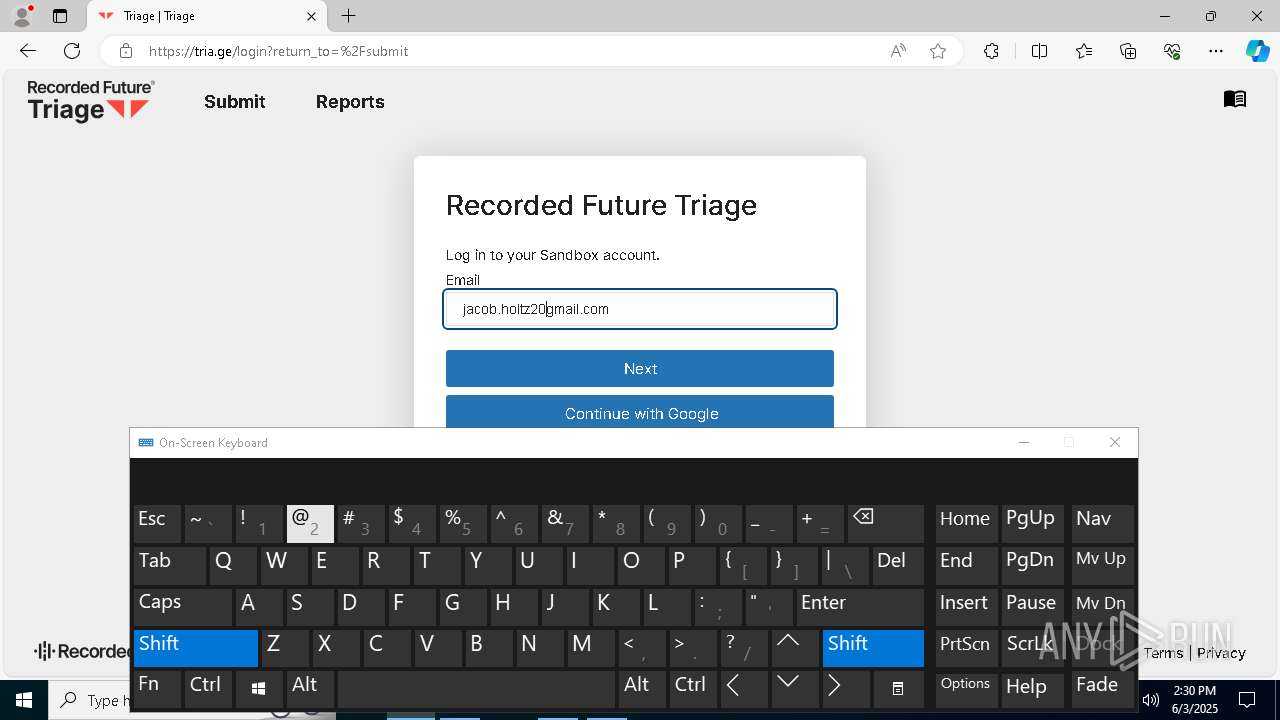Open a new browser tab
The image size is (1280, 720).
(348, 16)
